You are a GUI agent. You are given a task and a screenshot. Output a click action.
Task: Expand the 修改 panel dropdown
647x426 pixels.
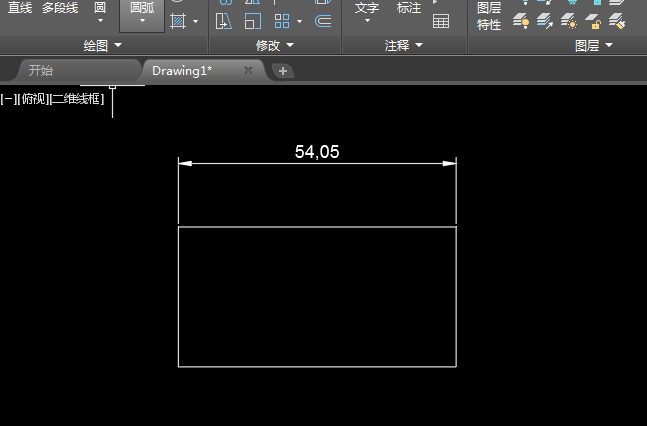point(275,45)
